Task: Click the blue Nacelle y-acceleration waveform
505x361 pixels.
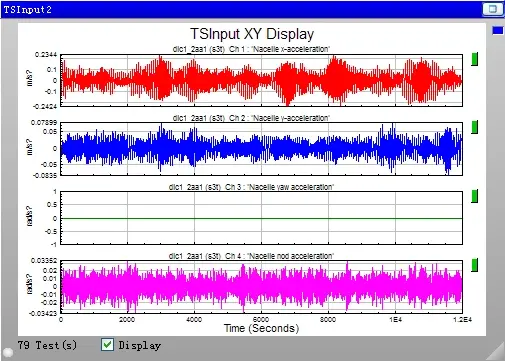Action: point(261,149)
